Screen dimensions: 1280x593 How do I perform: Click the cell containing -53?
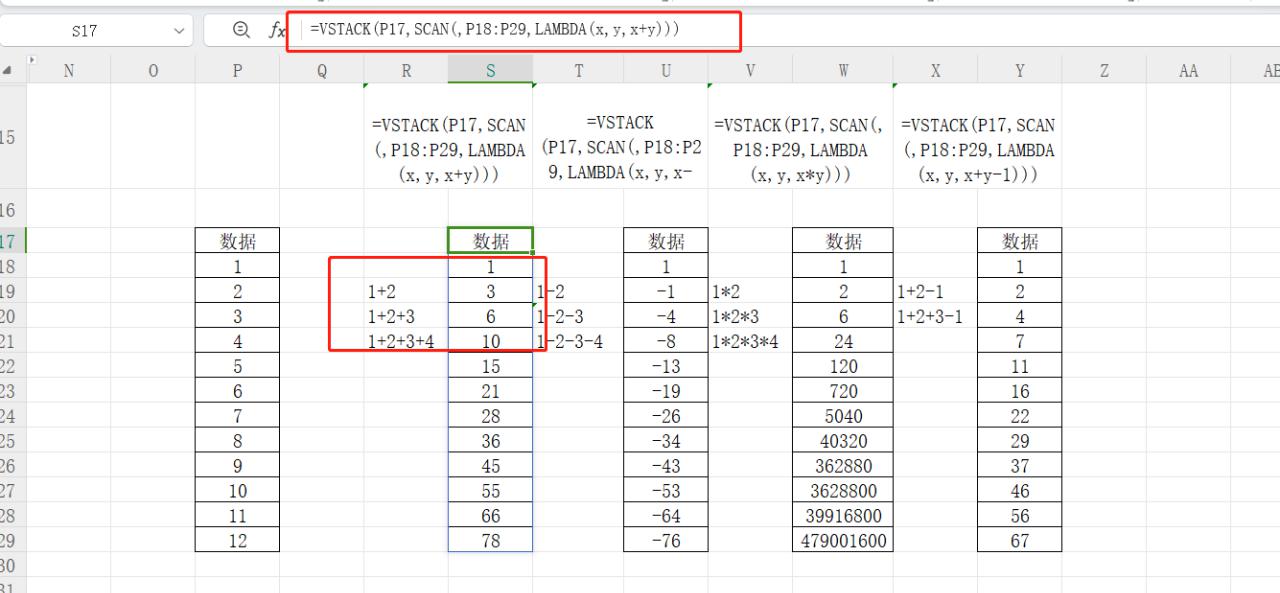[x=666, y=491]
